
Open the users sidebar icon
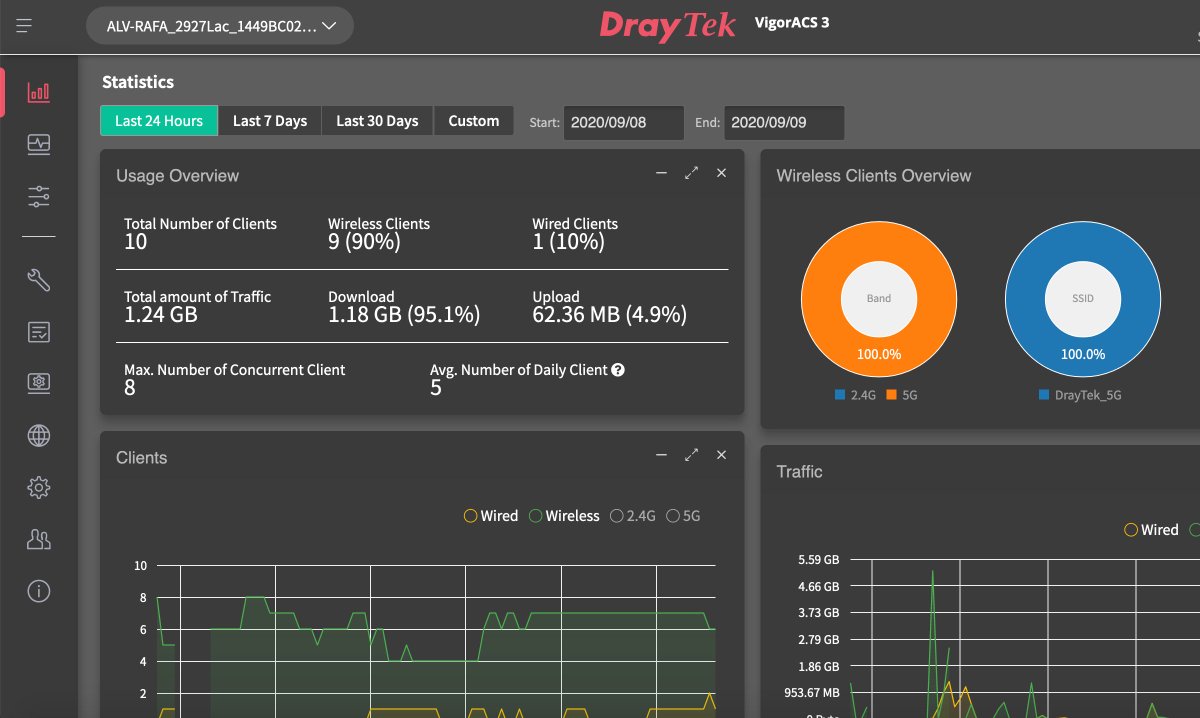click(39, 539)
